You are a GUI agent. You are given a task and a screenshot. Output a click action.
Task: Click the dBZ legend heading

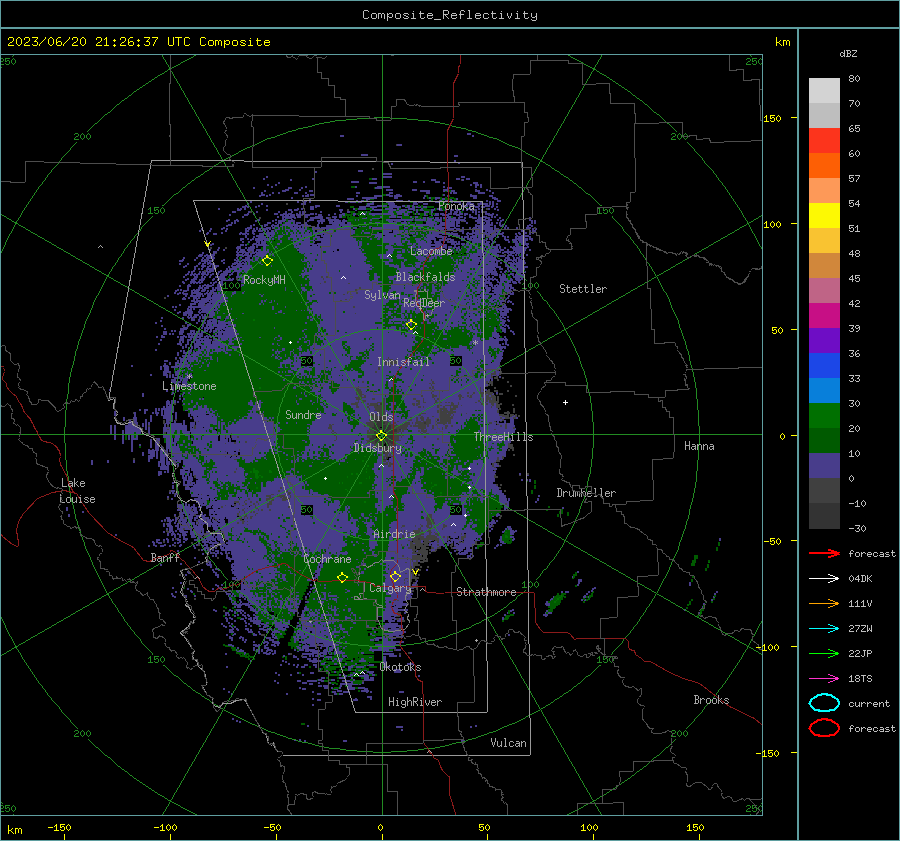848,53
